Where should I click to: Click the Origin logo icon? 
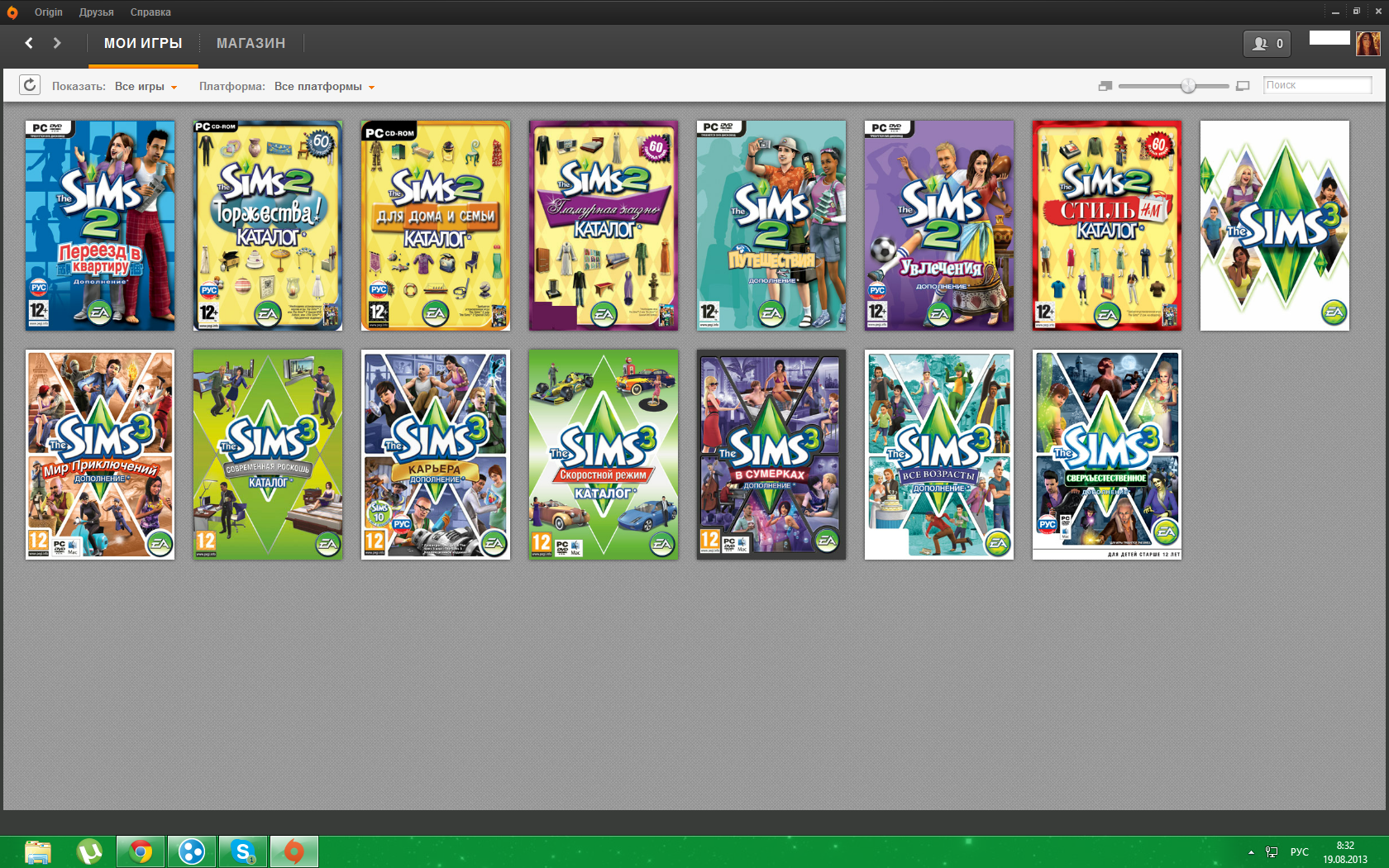(x=12, y=12)
